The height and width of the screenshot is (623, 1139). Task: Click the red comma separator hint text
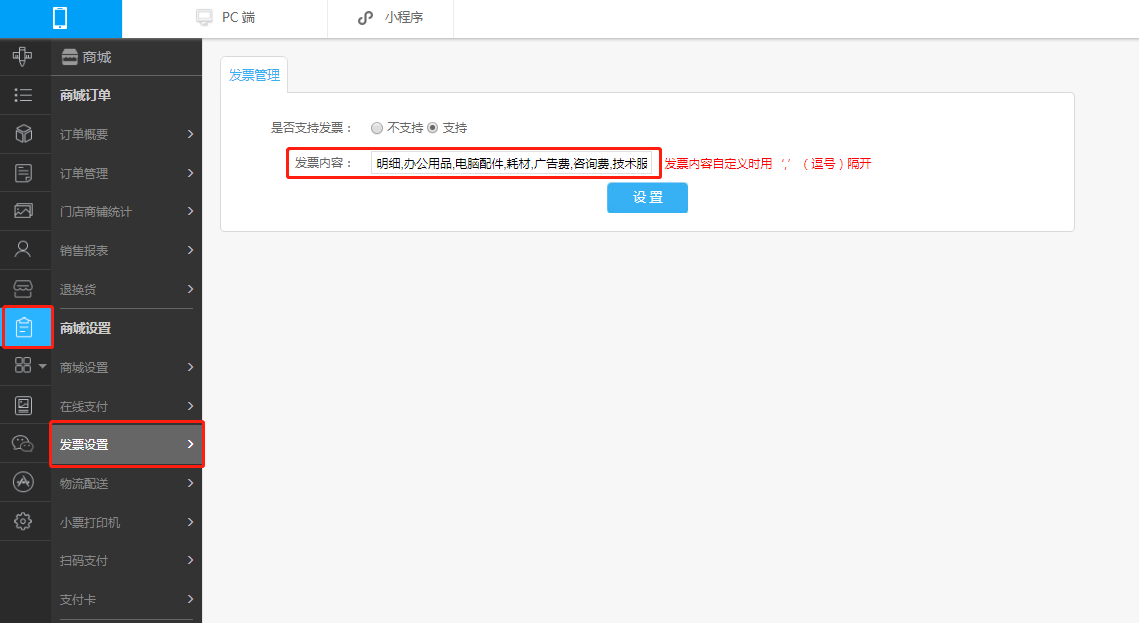[x=768, y=163]
